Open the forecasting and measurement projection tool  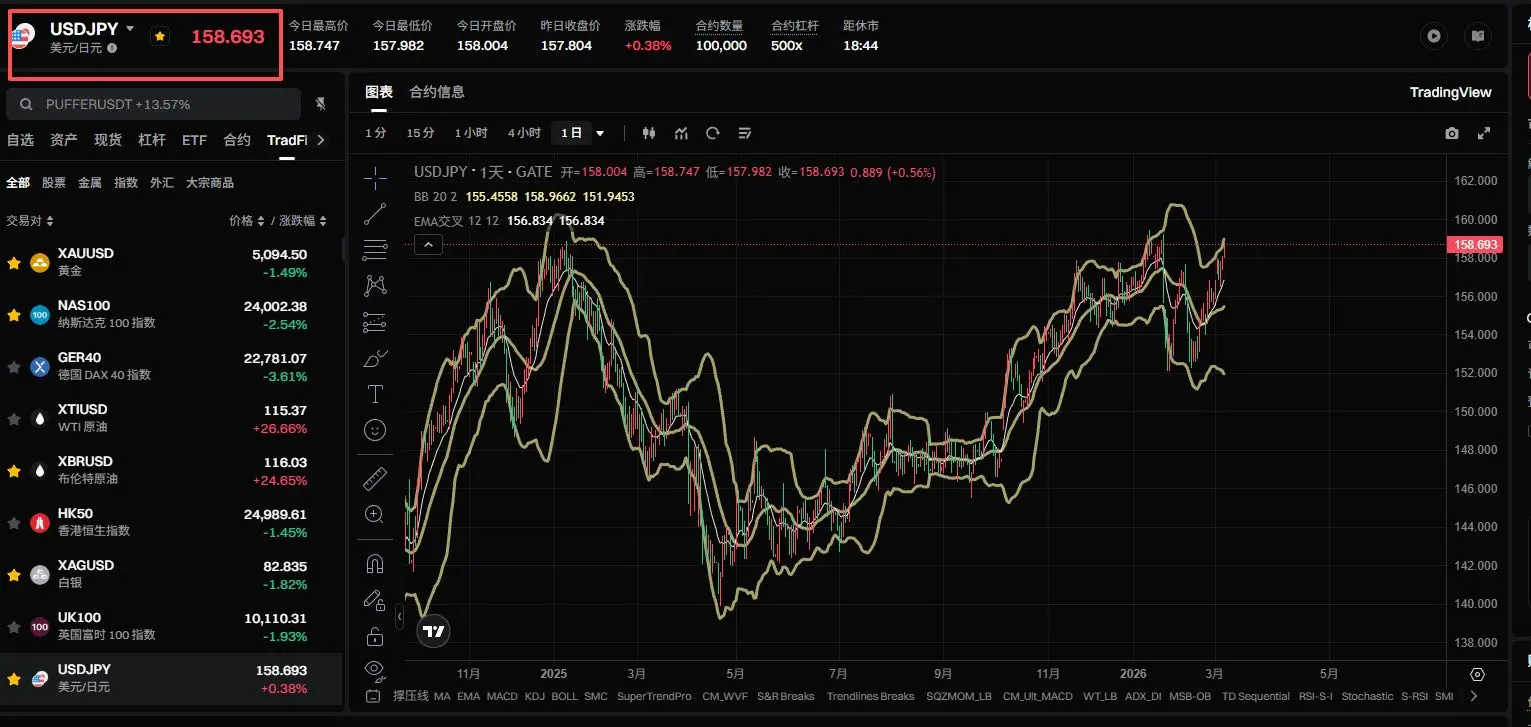tap(375, 322)
